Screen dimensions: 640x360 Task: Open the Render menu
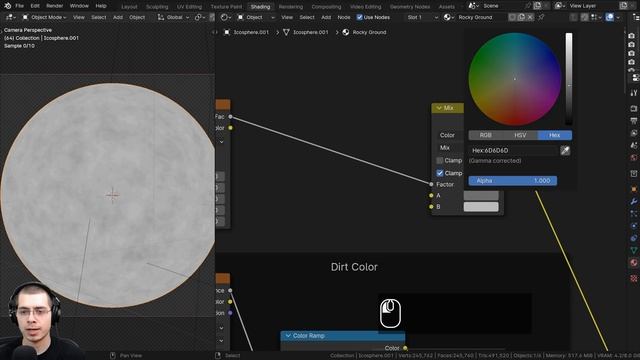(54, 6)
